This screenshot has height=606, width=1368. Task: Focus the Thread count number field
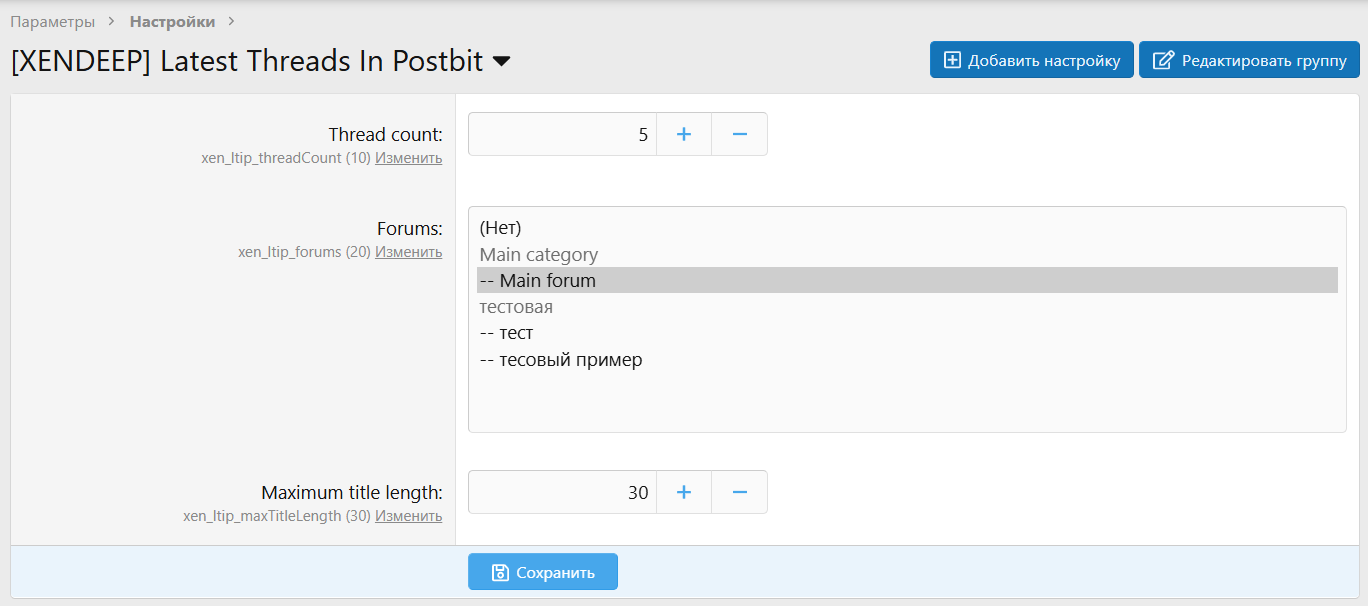pos(562,134)
